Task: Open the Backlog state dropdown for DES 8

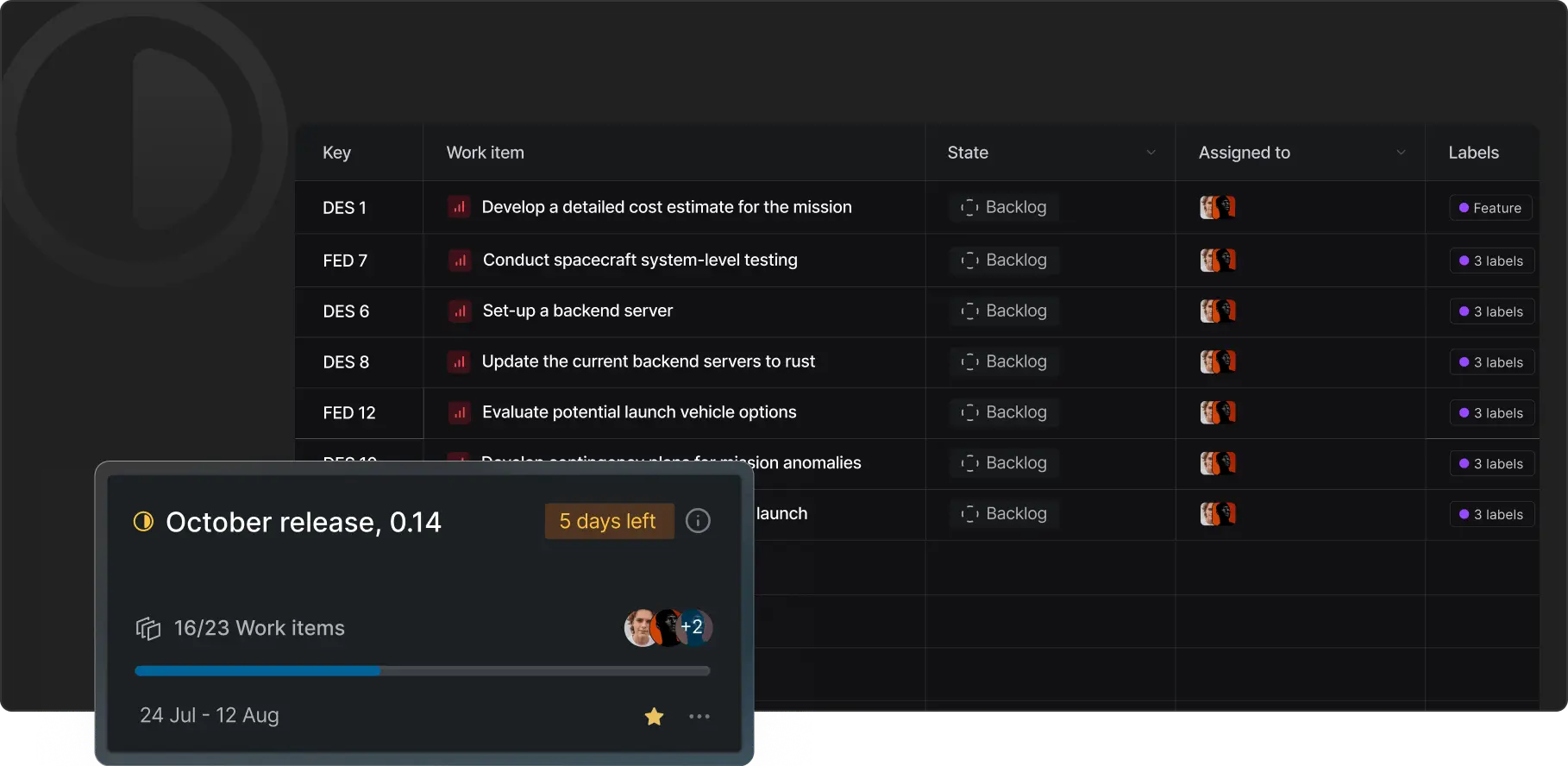Action: [x=1004, y=361]
